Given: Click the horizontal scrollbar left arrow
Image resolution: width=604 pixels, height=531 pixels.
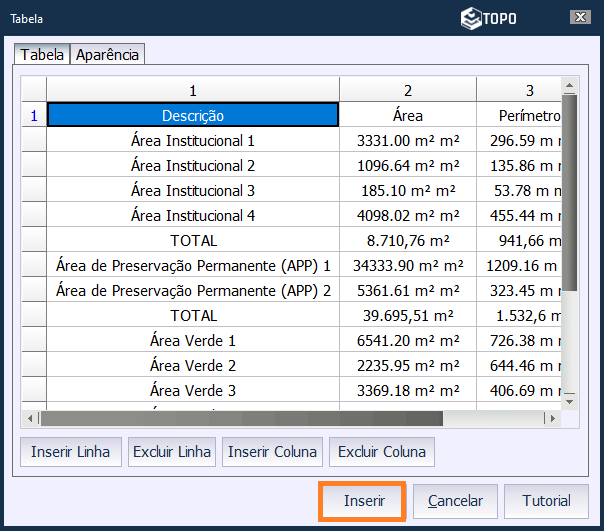Looking at the screenshot, I should 31,419.
